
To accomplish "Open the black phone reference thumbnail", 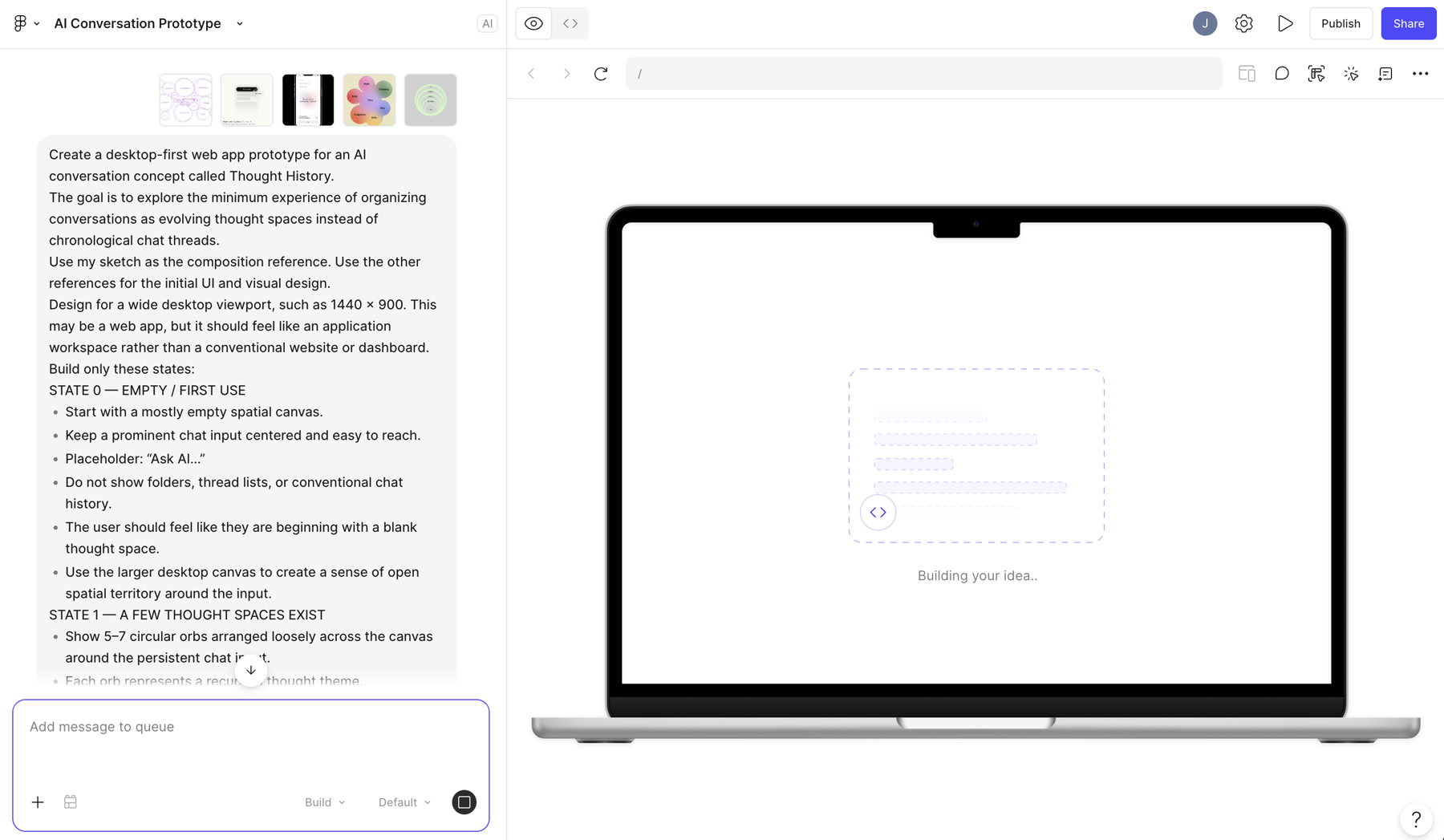I will (x=308, y=100).
